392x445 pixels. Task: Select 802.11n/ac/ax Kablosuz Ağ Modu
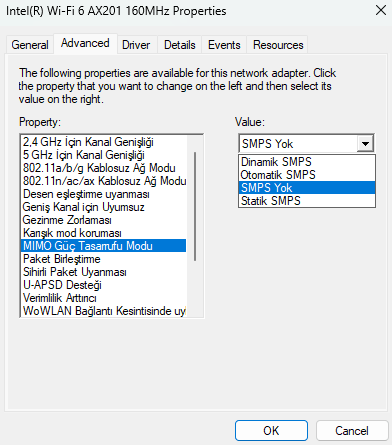(104, 181)
